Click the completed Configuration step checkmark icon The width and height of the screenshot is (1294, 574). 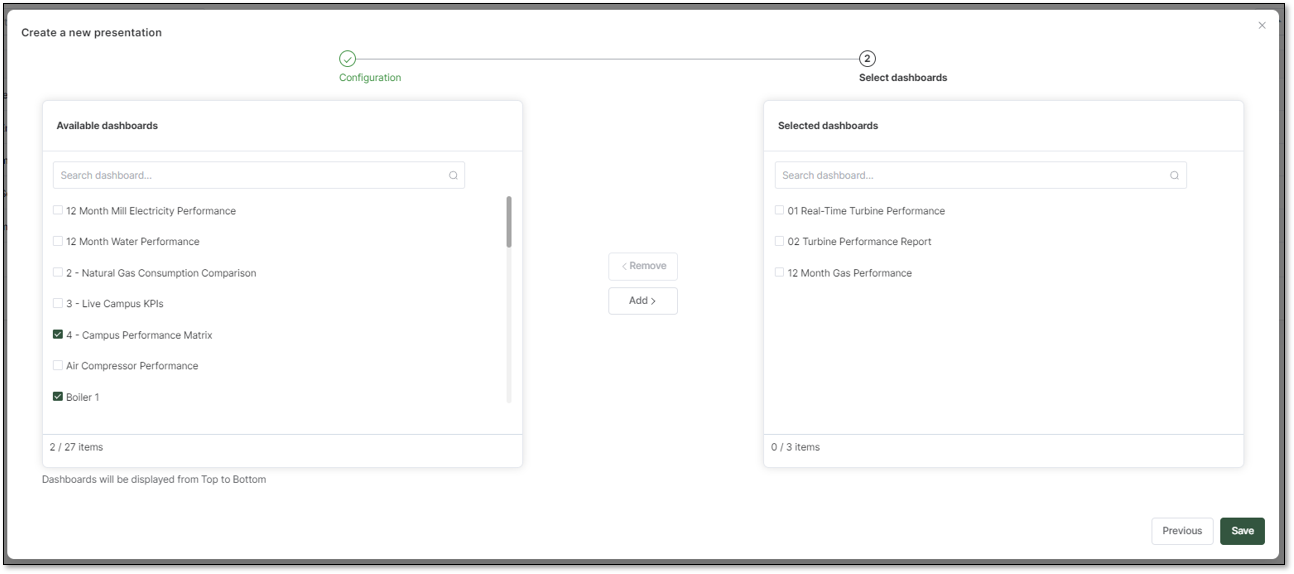click(x=347, y=59)
